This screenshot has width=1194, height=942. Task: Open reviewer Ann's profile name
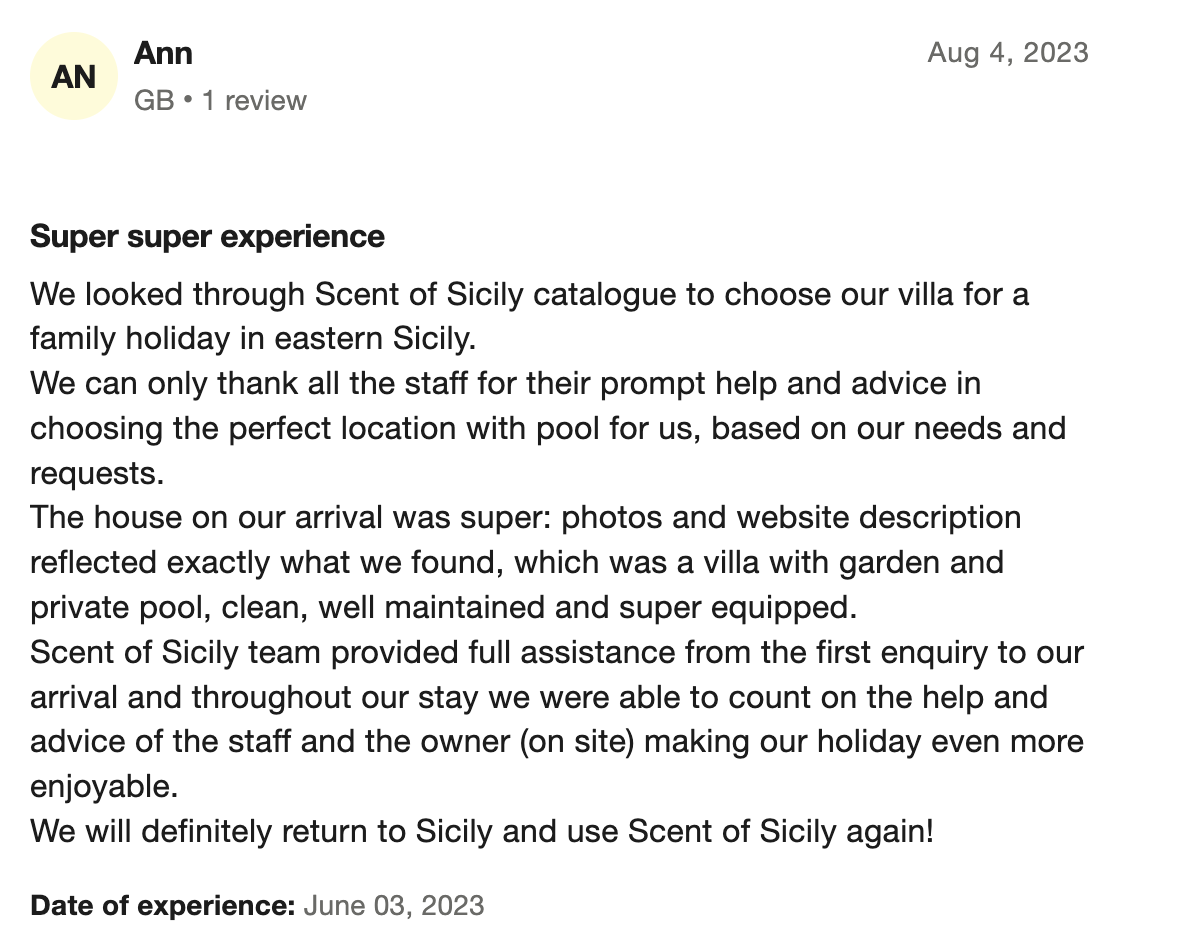163,53
